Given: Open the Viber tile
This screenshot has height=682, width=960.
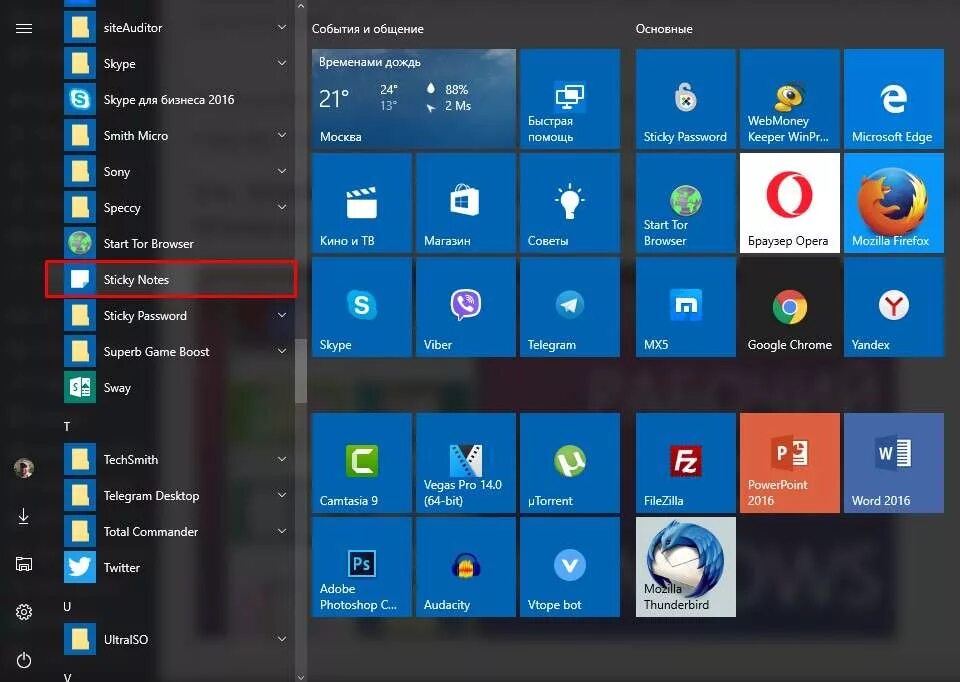Looking at the screenshot, I should coord(466,307).
